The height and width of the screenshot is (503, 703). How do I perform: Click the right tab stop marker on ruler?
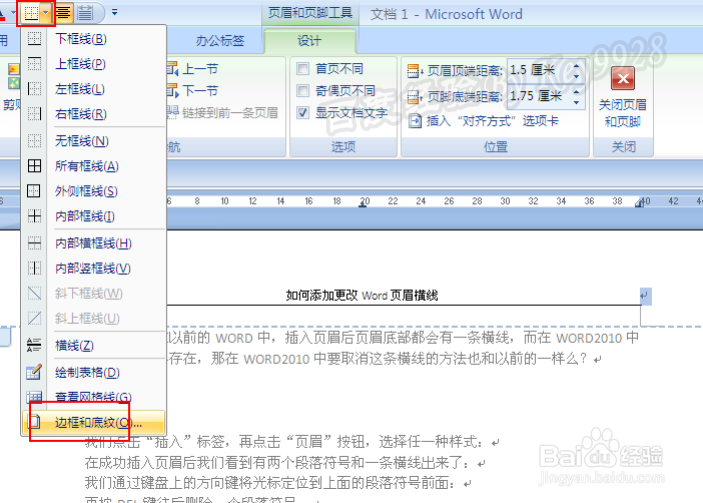coord(638,204)
